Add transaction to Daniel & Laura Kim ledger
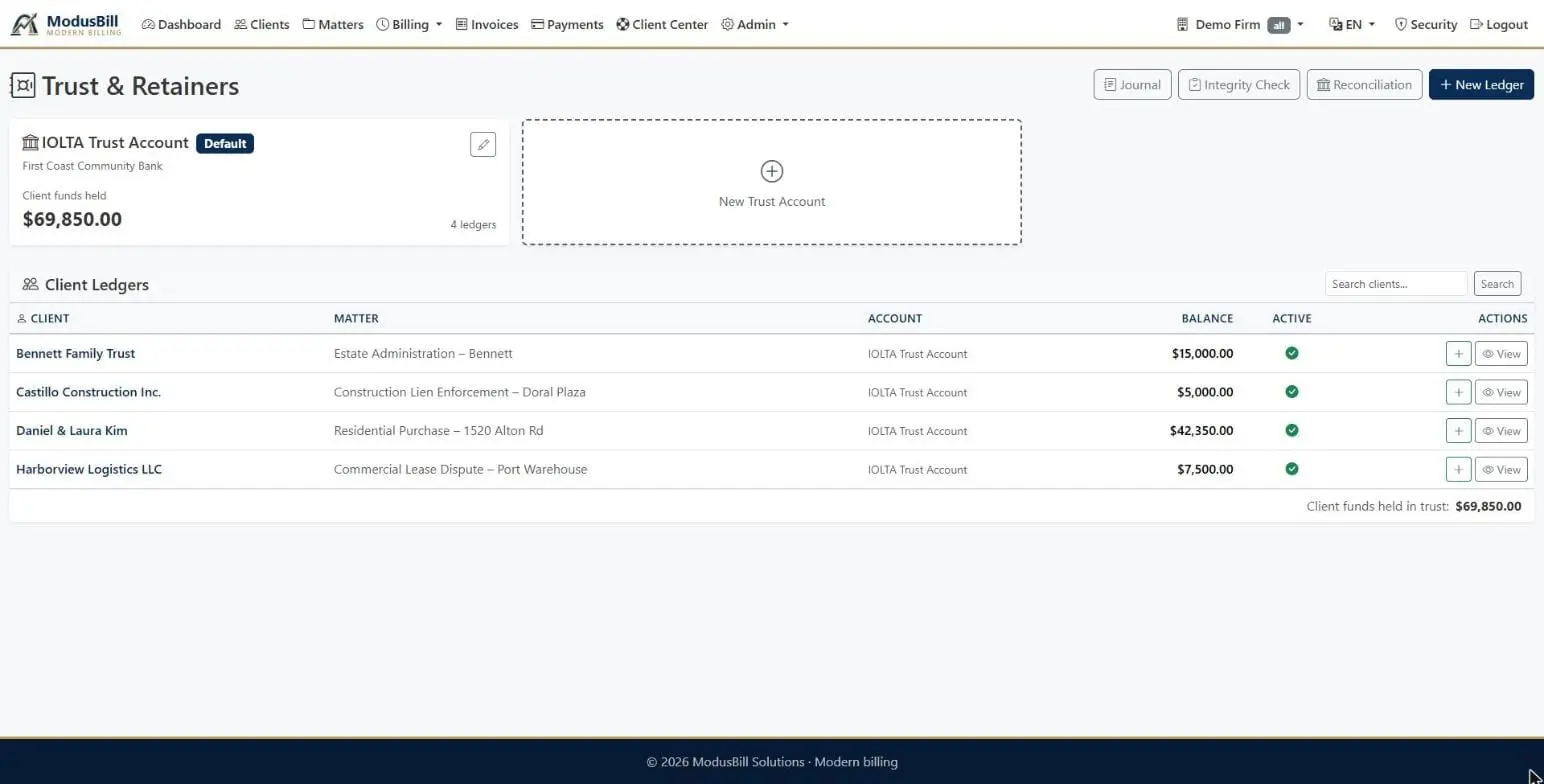Screen dimensions: 1544x784 1458,431
